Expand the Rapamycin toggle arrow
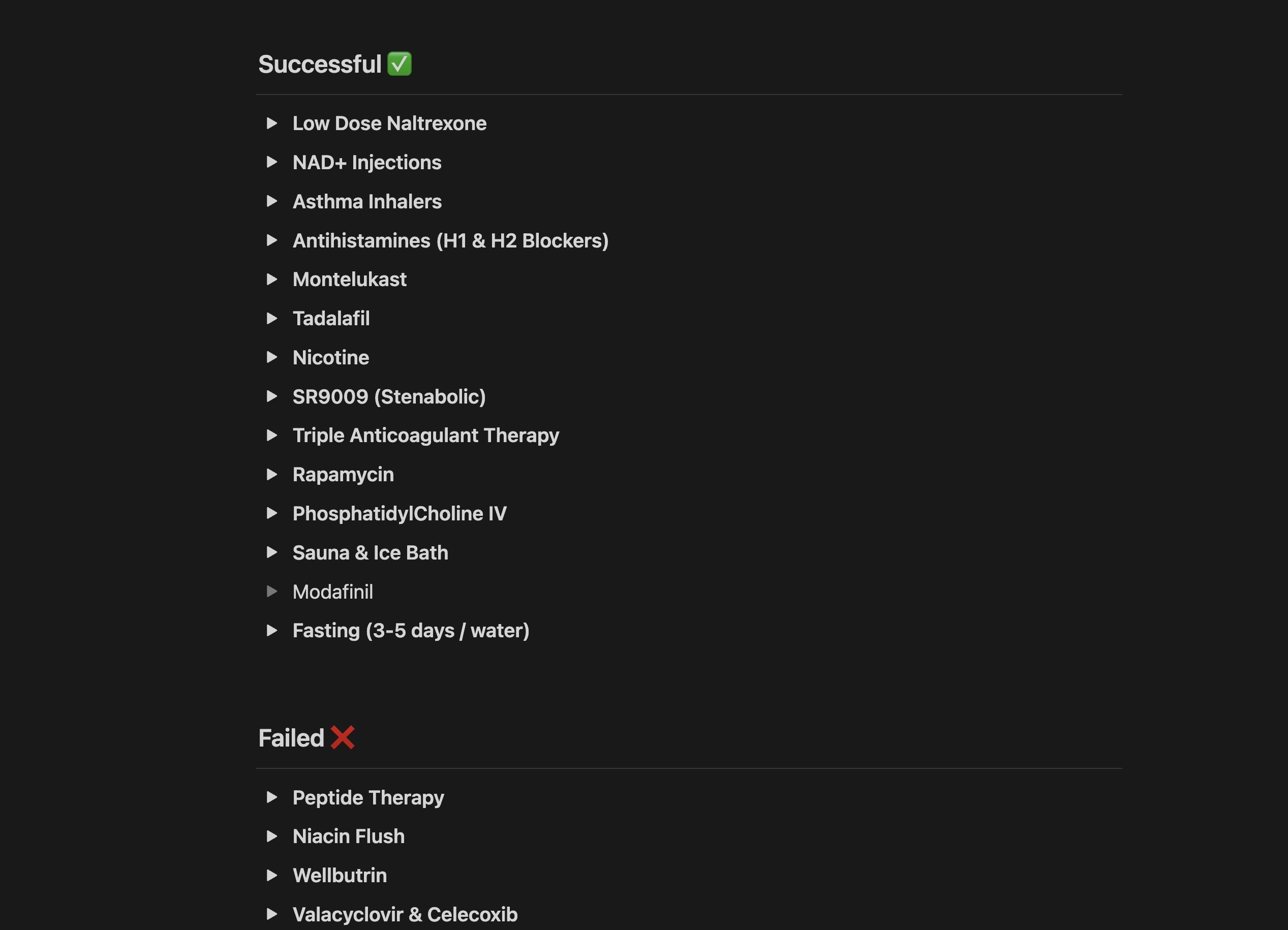 coord(272,475)
